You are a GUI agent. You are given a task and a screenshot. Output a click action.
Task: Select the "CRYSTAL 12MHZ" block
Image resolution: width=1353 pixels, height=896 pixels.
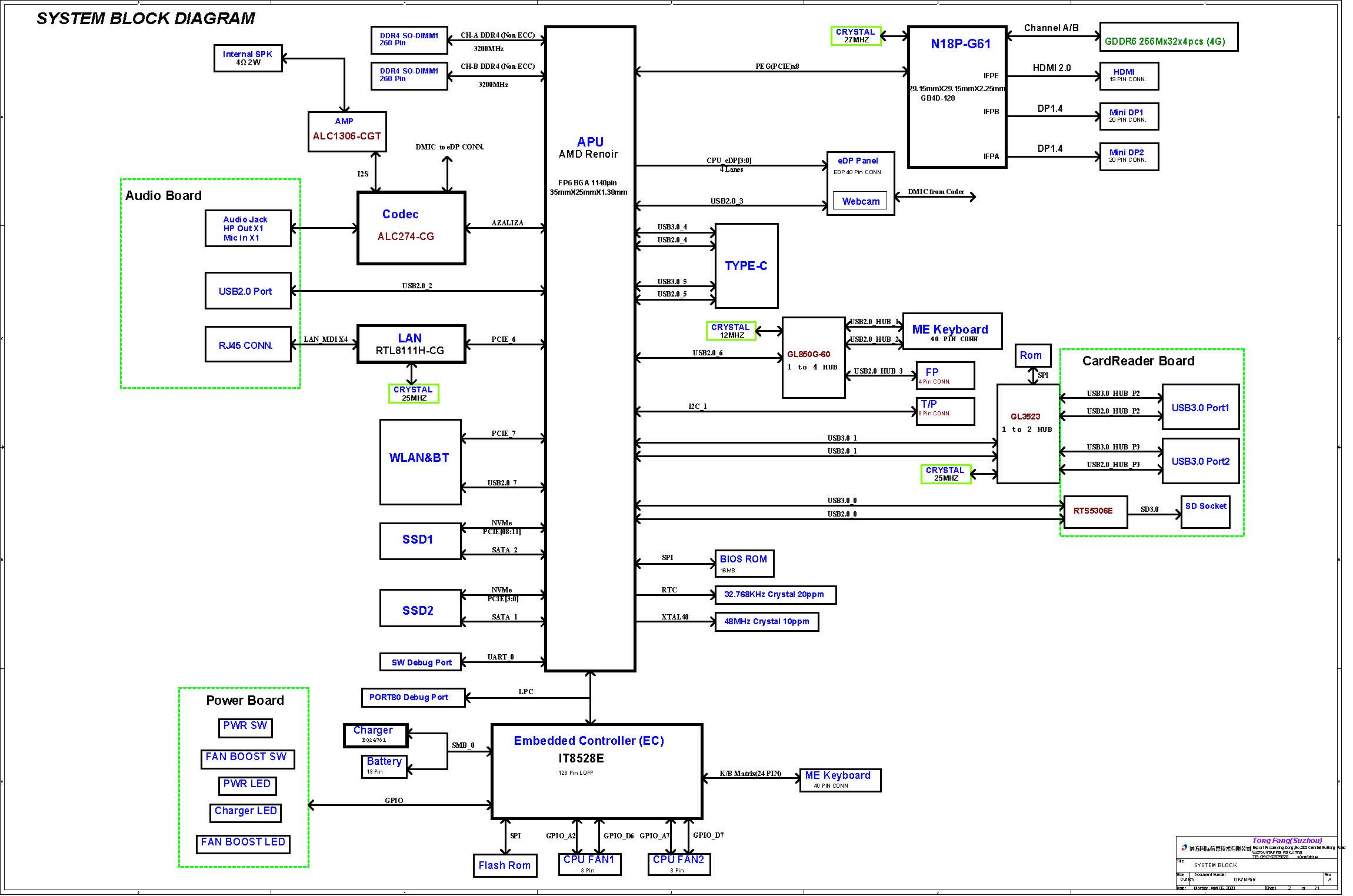click(731, 331)
